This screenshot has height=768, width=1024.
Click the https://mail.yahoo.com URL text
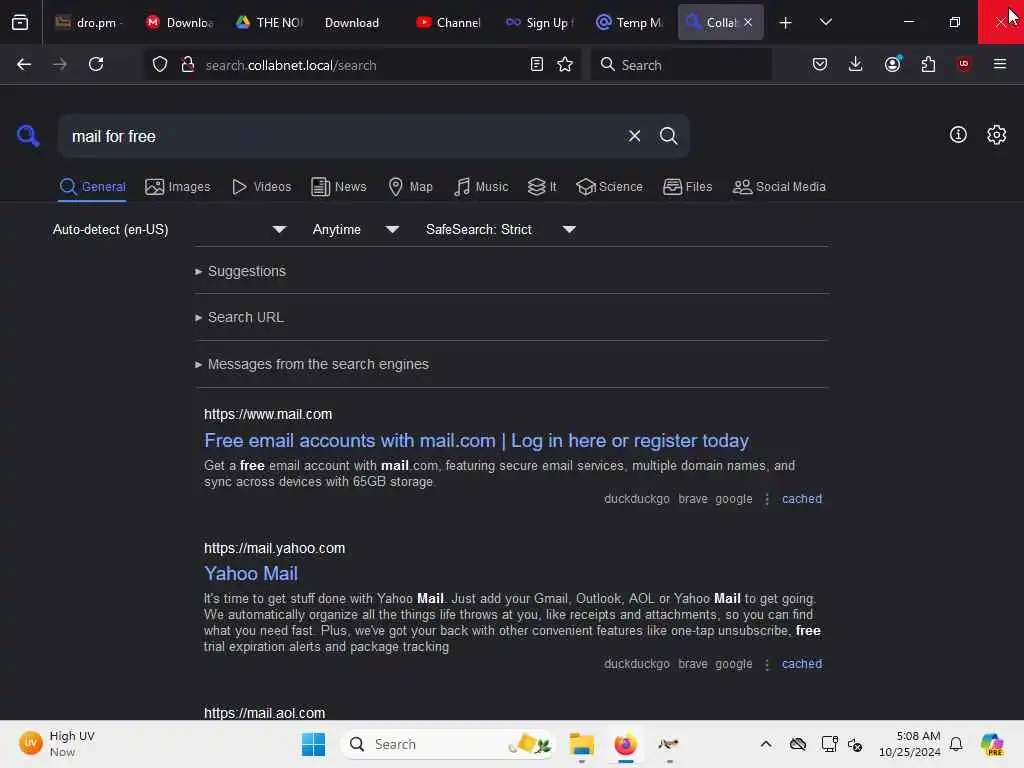click(x=274, y=548)
